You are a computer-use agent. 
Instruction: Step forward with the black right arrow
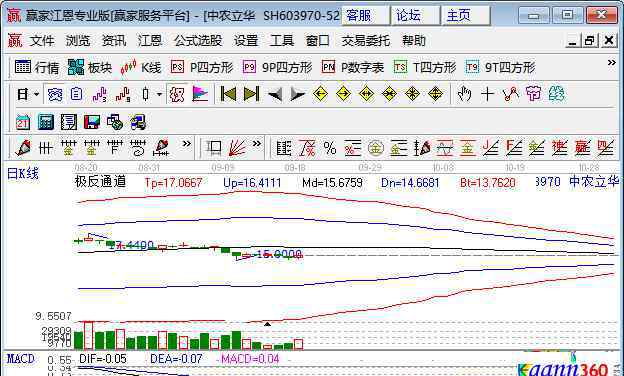298,95
